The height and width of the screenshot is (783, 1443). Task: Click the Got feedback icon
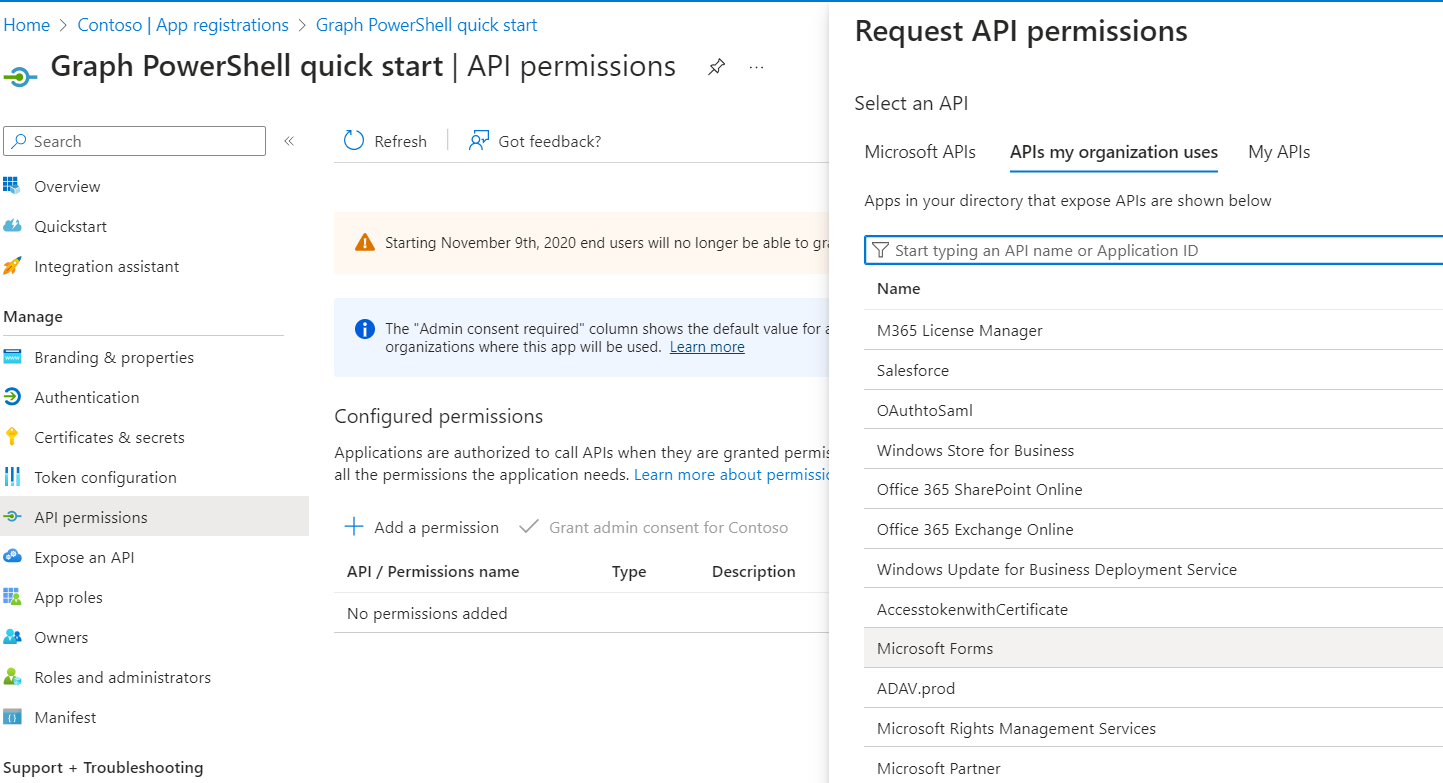tap(480, 141)
